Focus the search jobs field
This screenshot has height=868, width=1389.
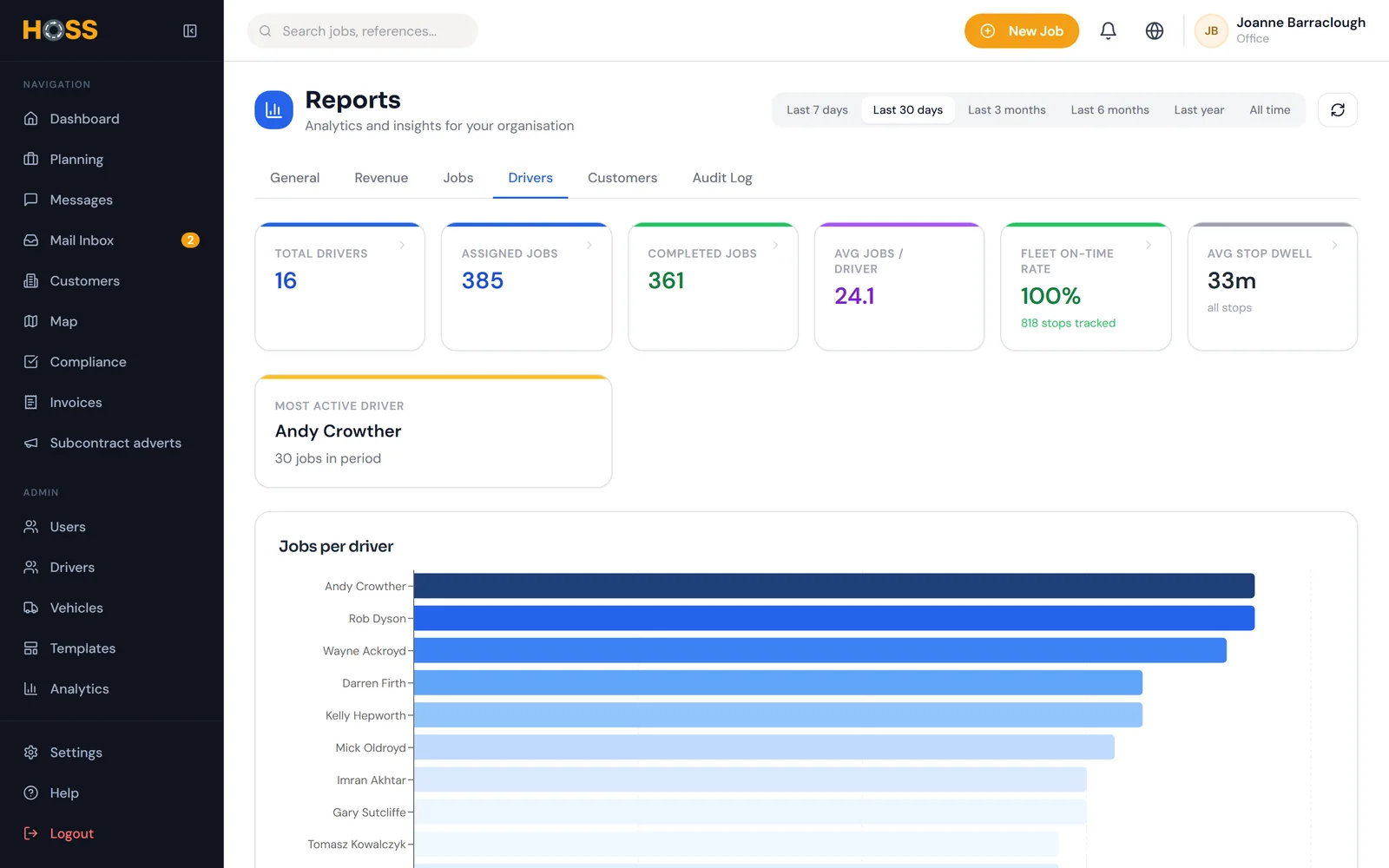click(x=363, y=31)
